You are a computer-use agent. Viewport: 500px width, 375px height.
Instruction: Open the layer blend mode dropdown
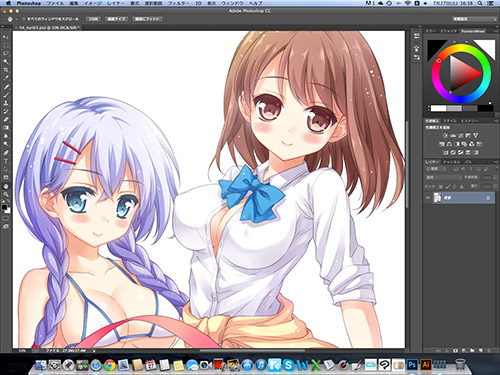point(443,178)
